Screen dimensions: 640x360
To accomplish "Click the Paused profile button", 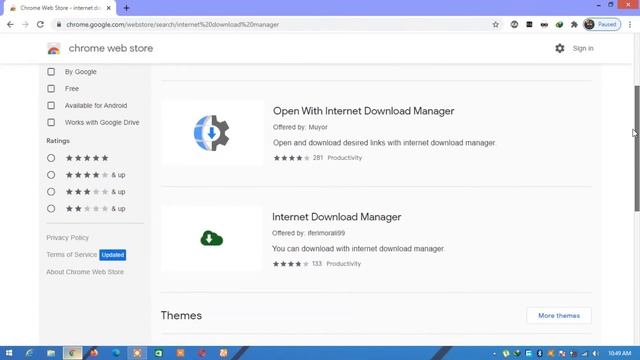I will [x=602, y=24].
